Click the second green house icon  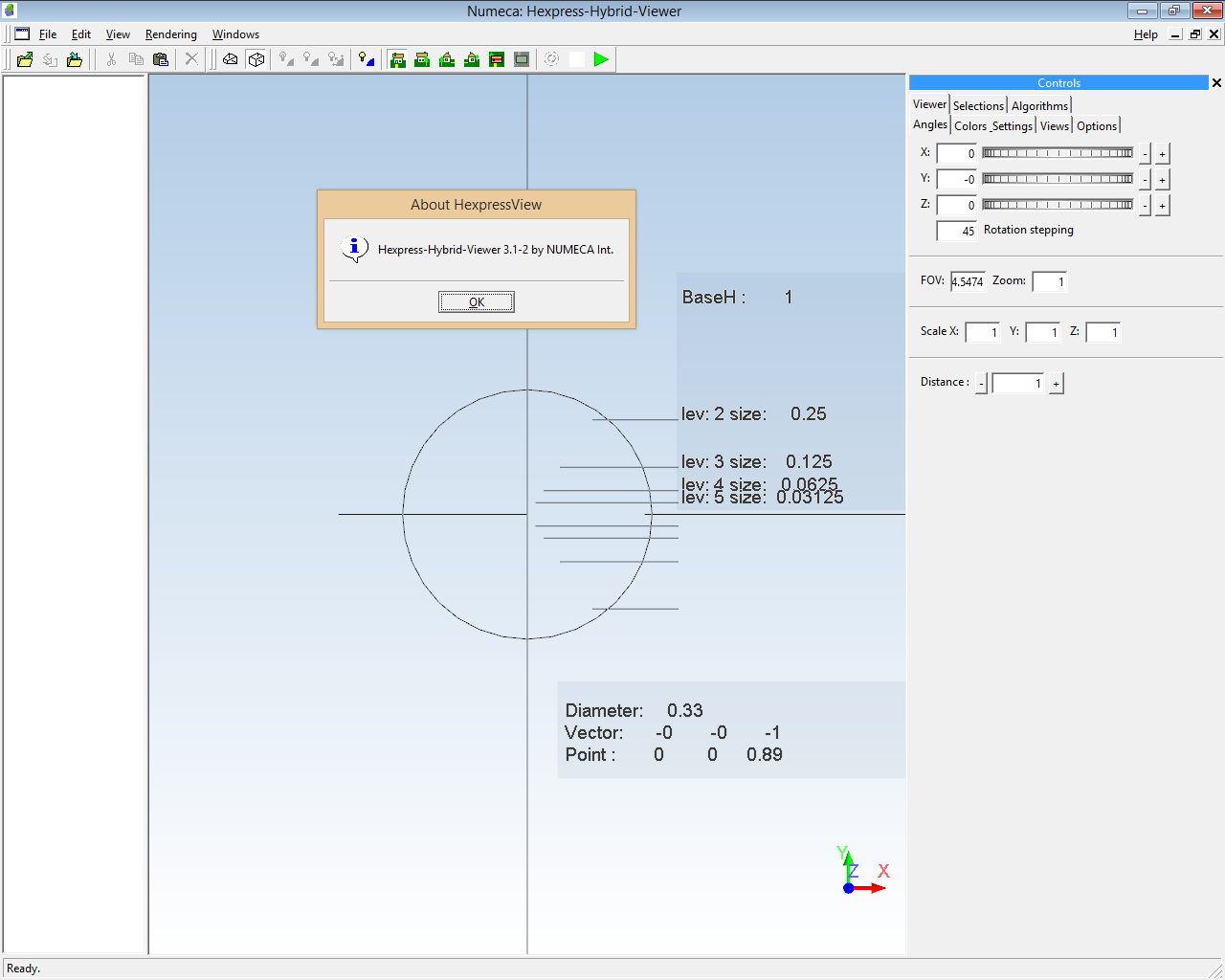422,59
